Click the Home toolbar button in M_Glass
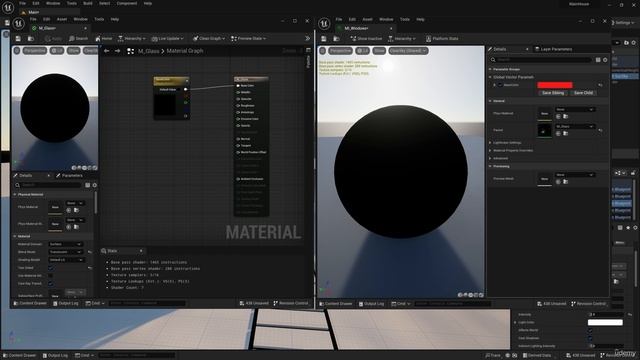 point(104,38)
